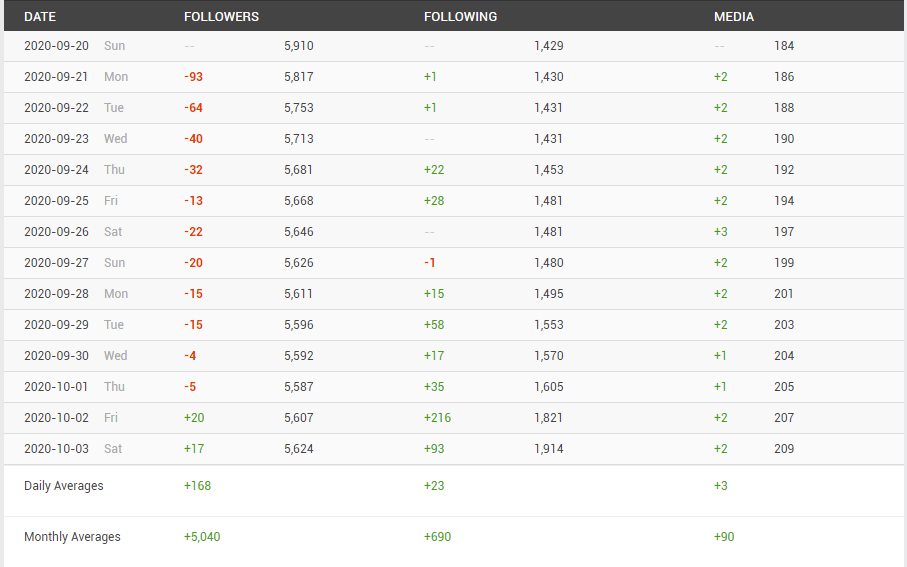The height and width of the screenshot is (567, 907).
Task: Click the +3 media change on Saturday
Action: tap(721, 232)
